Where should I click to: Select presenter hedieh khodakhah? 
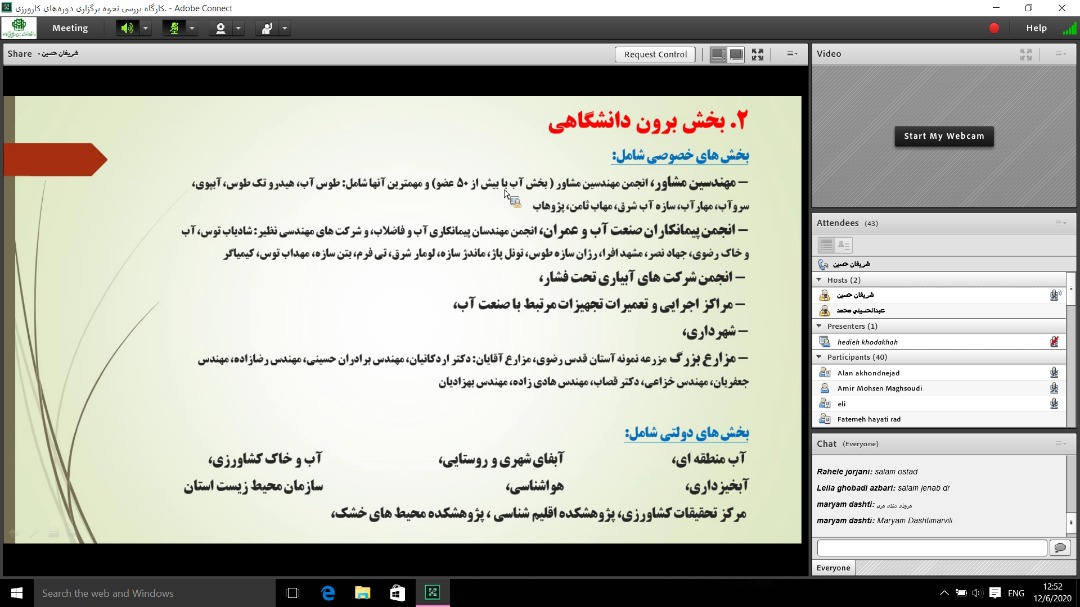point(939,342)
